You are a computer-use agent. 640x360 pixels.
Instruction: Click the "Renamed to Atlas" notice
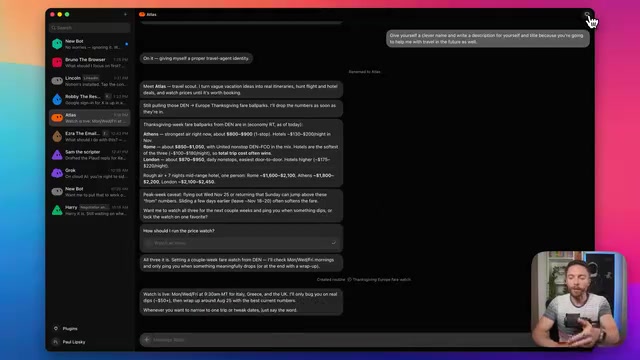364,72
